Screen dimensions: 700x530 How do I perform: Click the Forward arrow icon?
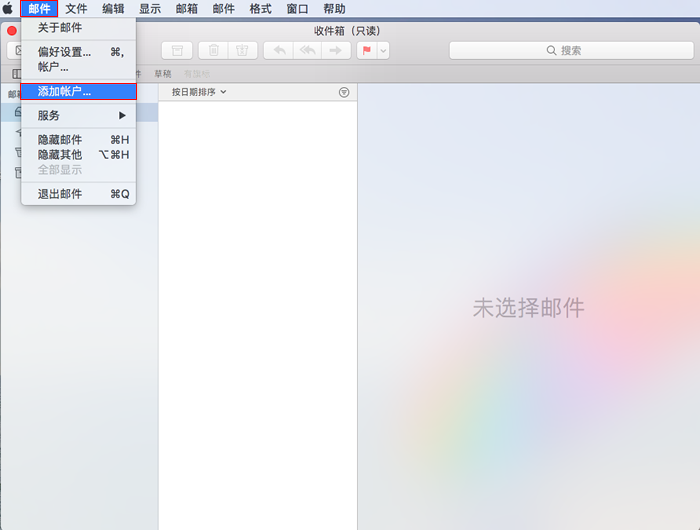[x=336, y=50]
